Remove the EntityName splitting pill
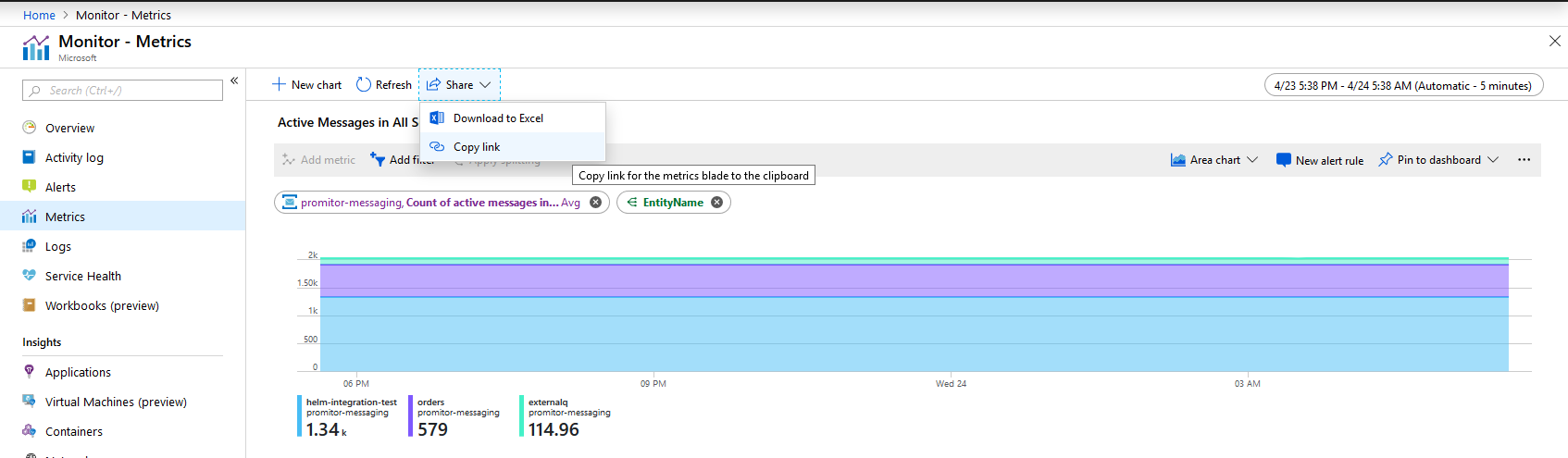Image resolution: width=1568 pixels, height=458 pixels. click(716, 203)
